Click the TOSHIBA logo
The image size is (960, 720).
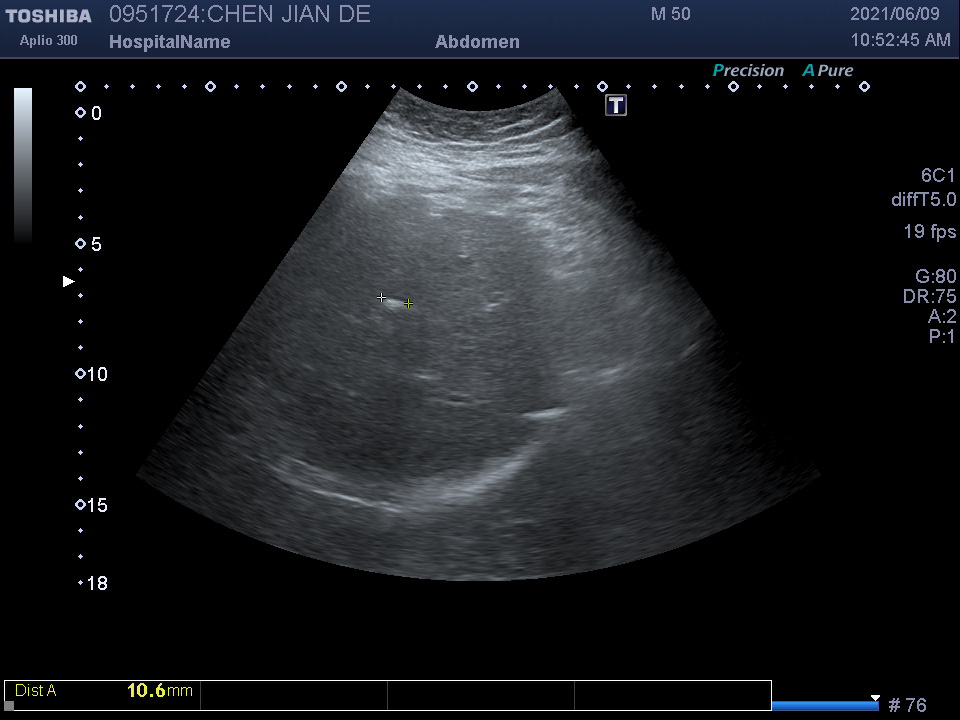48,16
